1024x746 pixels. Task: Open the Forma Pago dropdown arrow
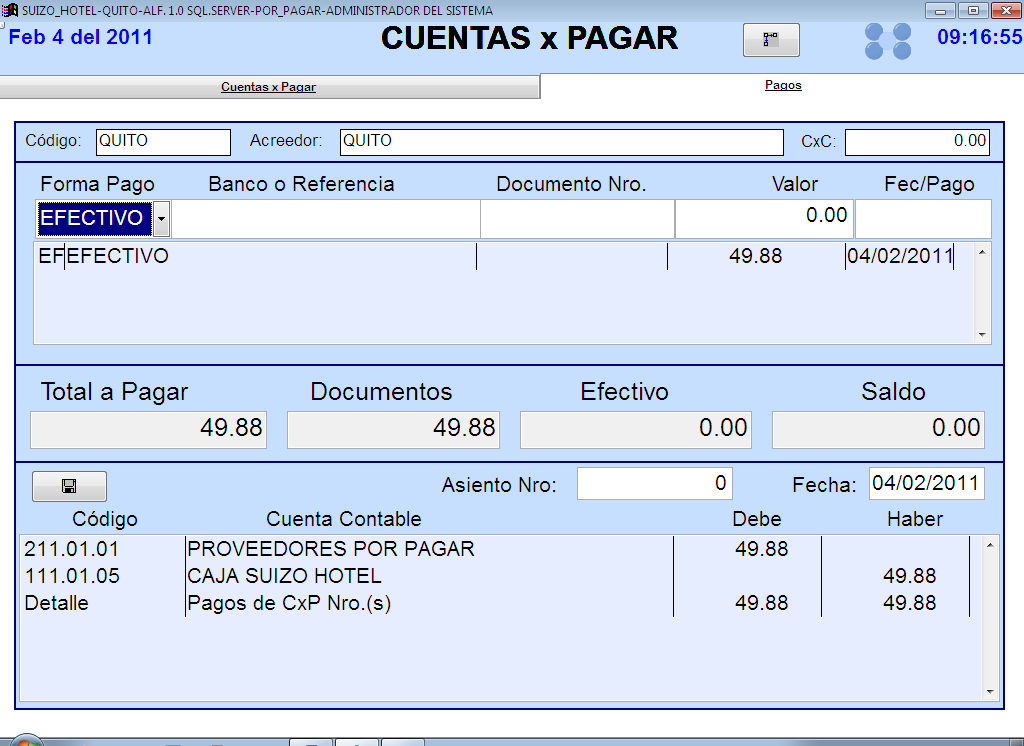pyautogui.click(x=162, y=218)
